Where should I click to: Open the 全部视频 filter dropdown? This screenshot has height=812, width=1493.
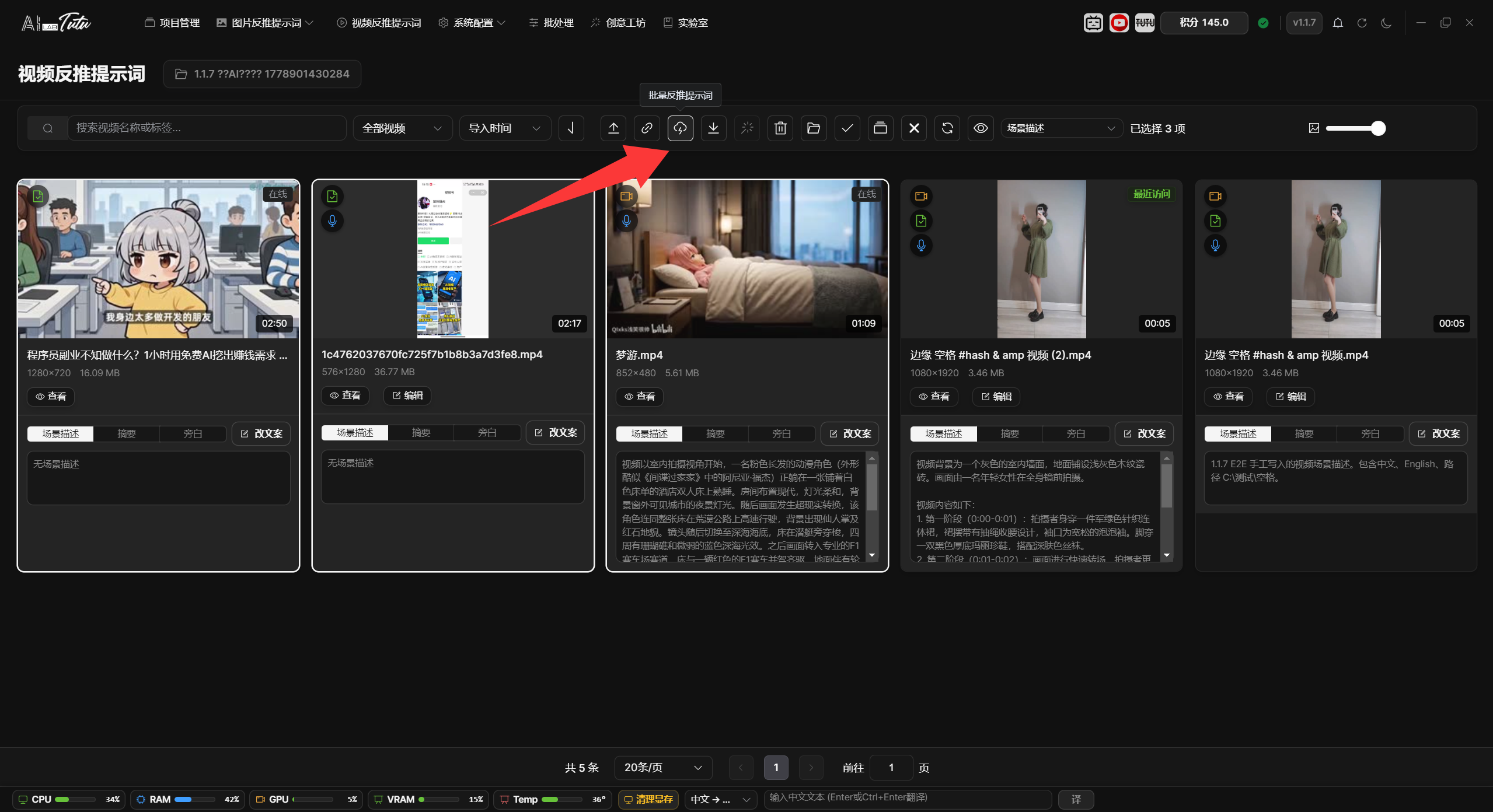[402, 128]
